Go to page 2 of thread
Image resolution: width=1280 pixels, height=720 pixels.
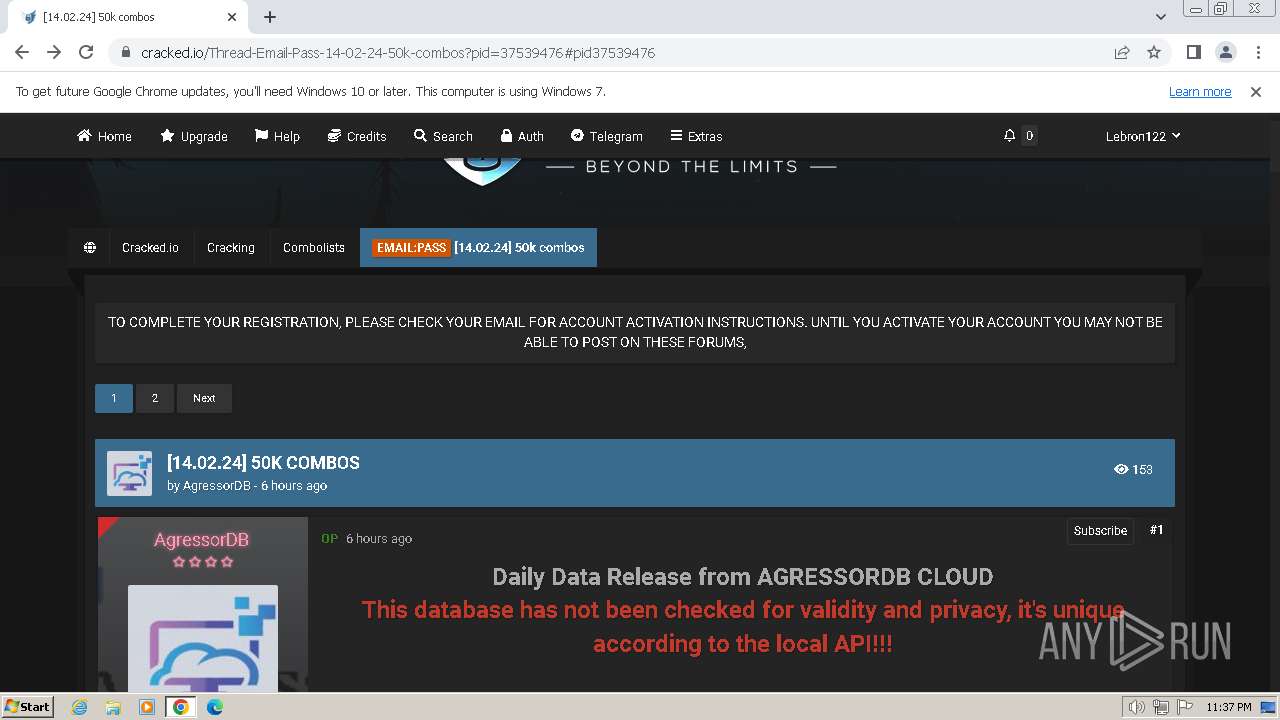click(155, 398)
